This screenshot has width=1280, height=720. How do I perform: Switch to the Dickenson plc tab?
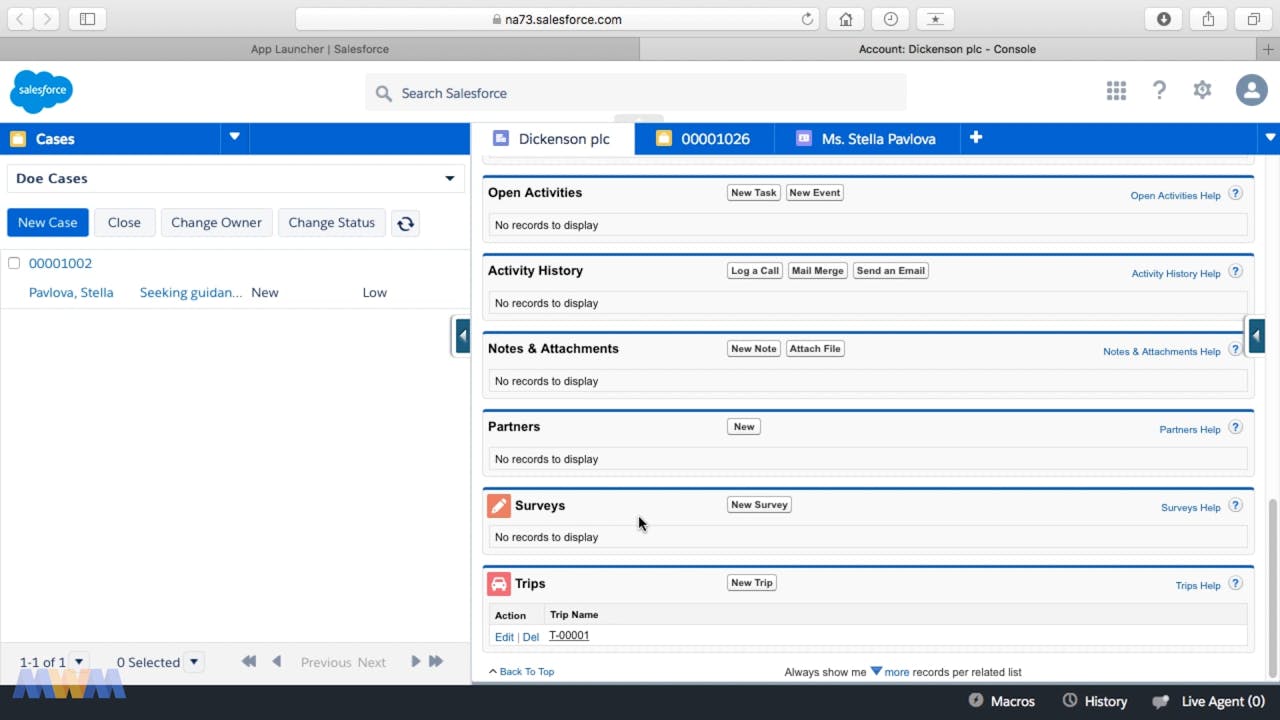[x=552, y=139]
